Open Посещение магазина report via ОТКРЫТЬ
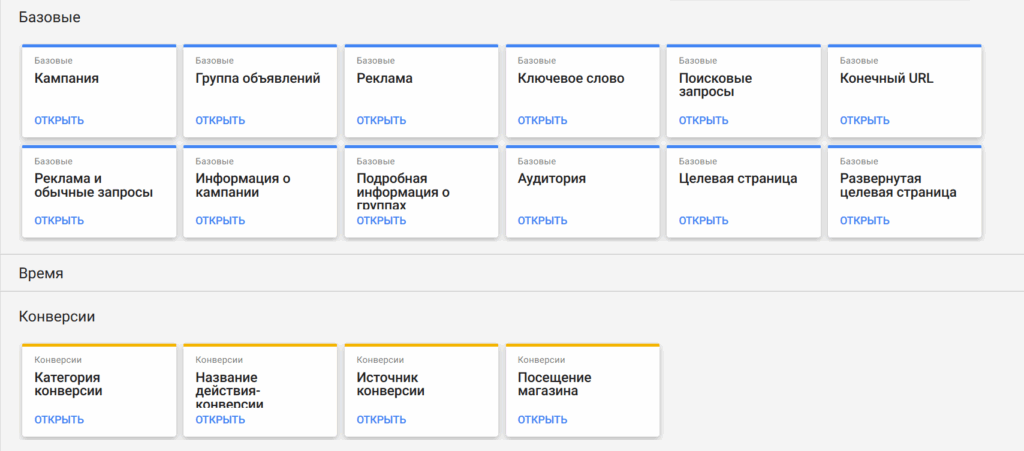 542,420
